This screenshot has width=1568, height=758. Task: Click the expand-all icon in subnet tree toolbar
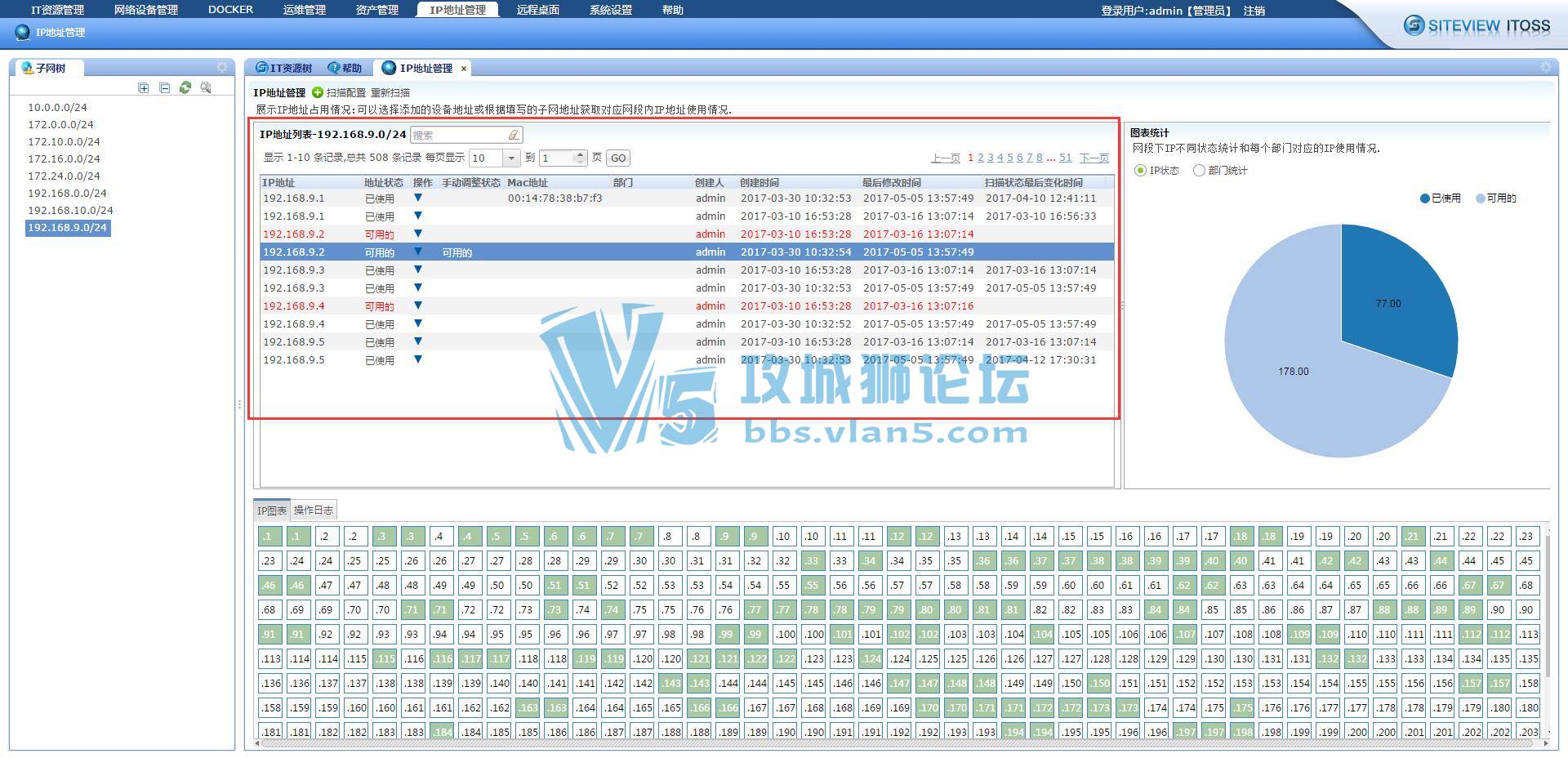point(144,87)
